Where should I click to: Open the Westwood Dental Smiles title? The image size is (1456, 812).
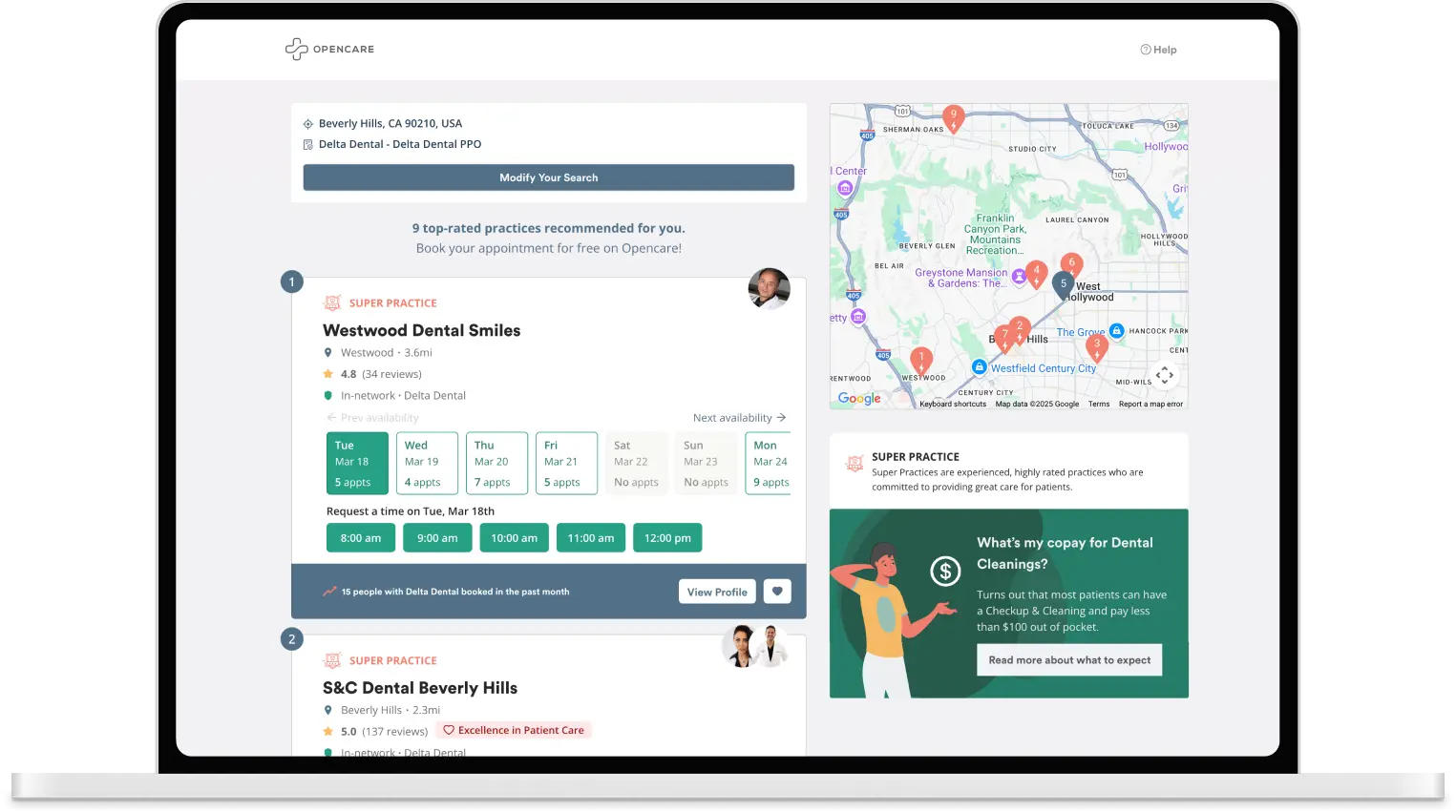click(422, 330)
